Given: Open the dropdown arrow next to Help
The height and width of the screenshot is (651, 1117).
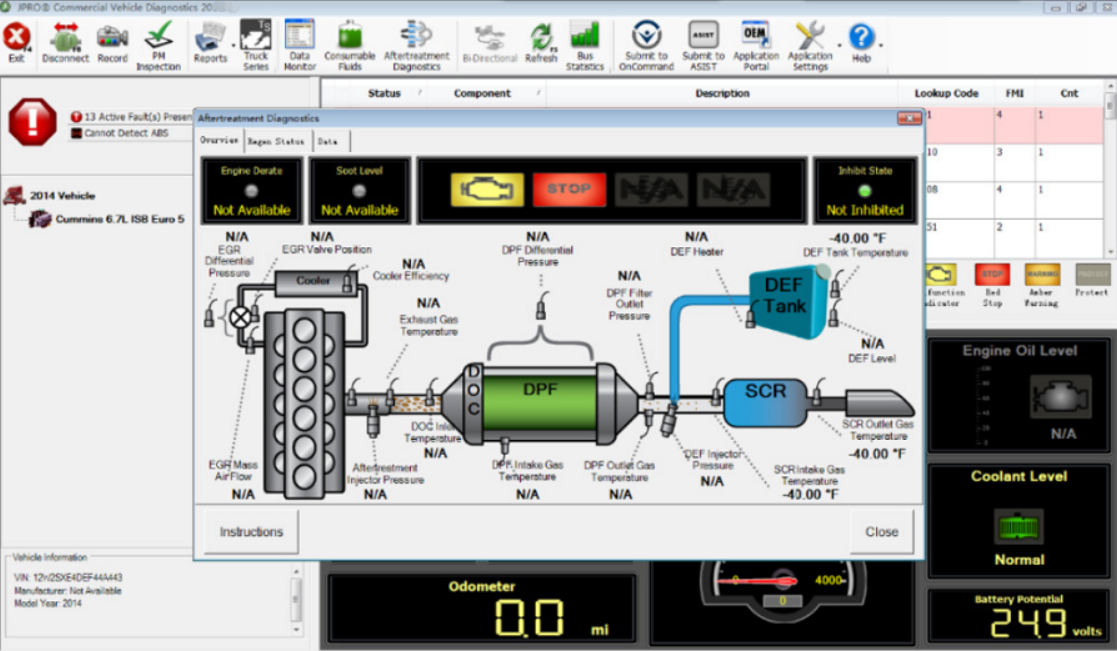Looking at the screenshot, I should (x=881, y=46).
